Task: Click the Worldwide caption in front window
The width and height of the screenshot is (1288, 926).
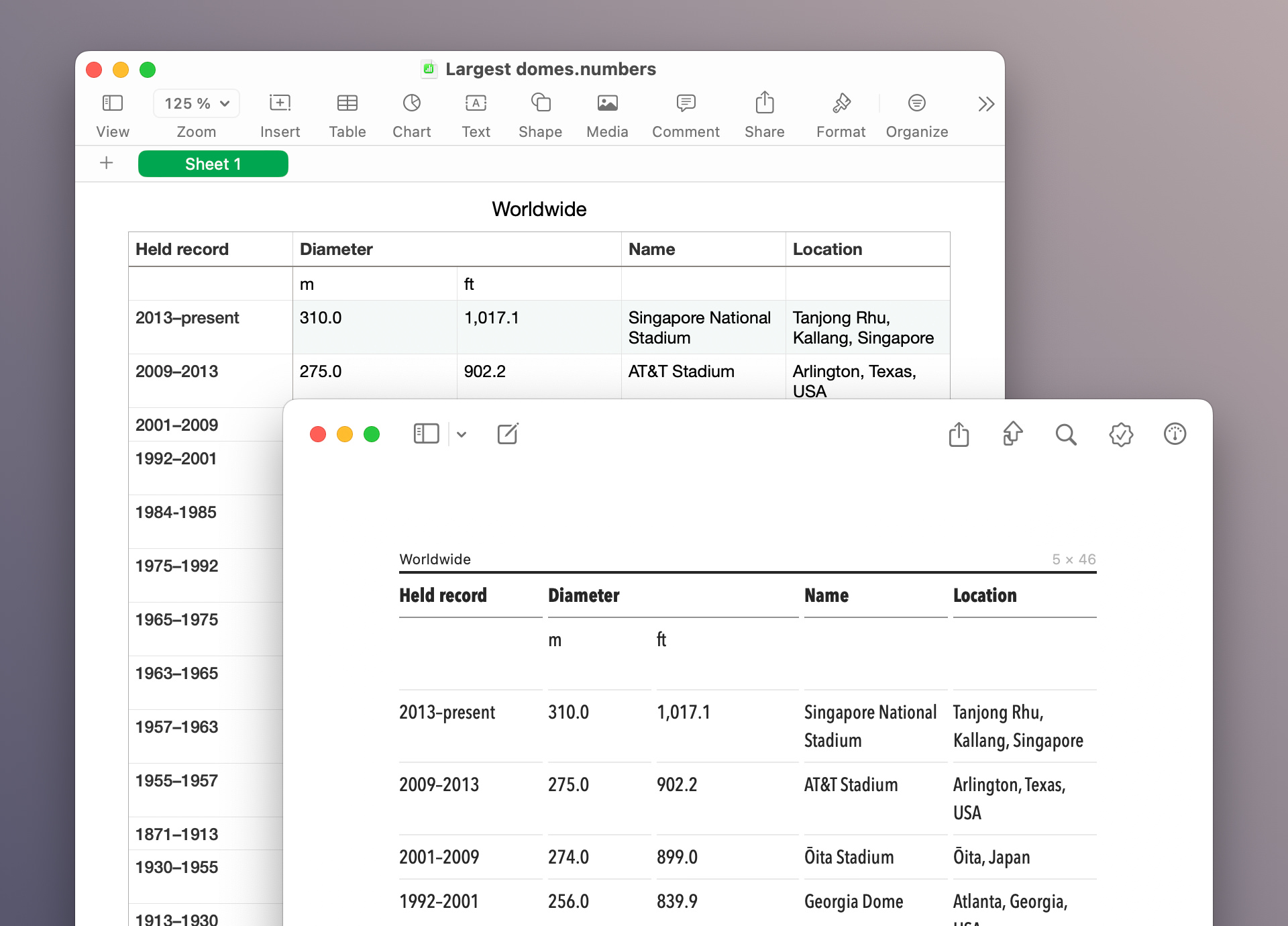Action: pyautogui.click(x=435, y=559)
